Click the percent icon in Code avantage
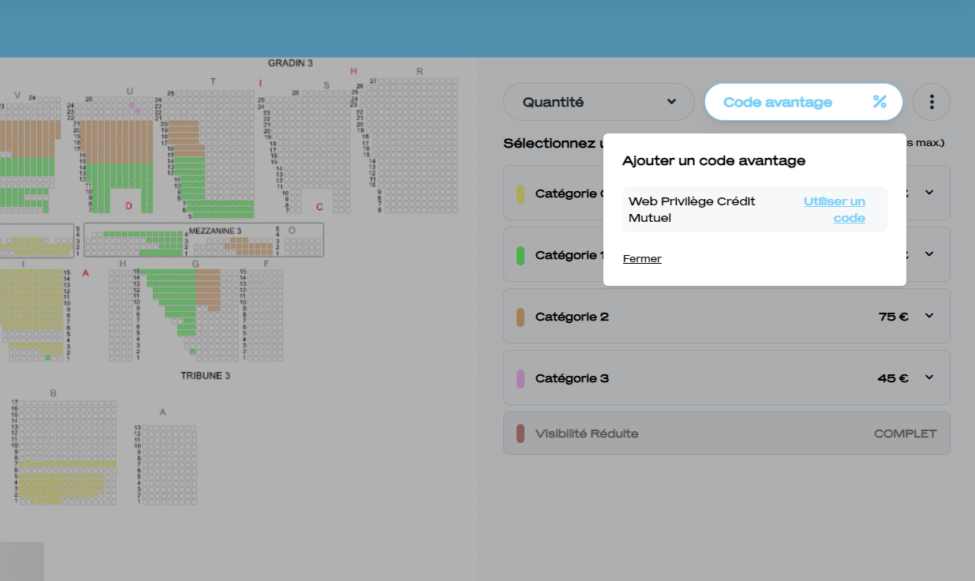This screenshot has width=975, height=581. (x=879, y=102)
